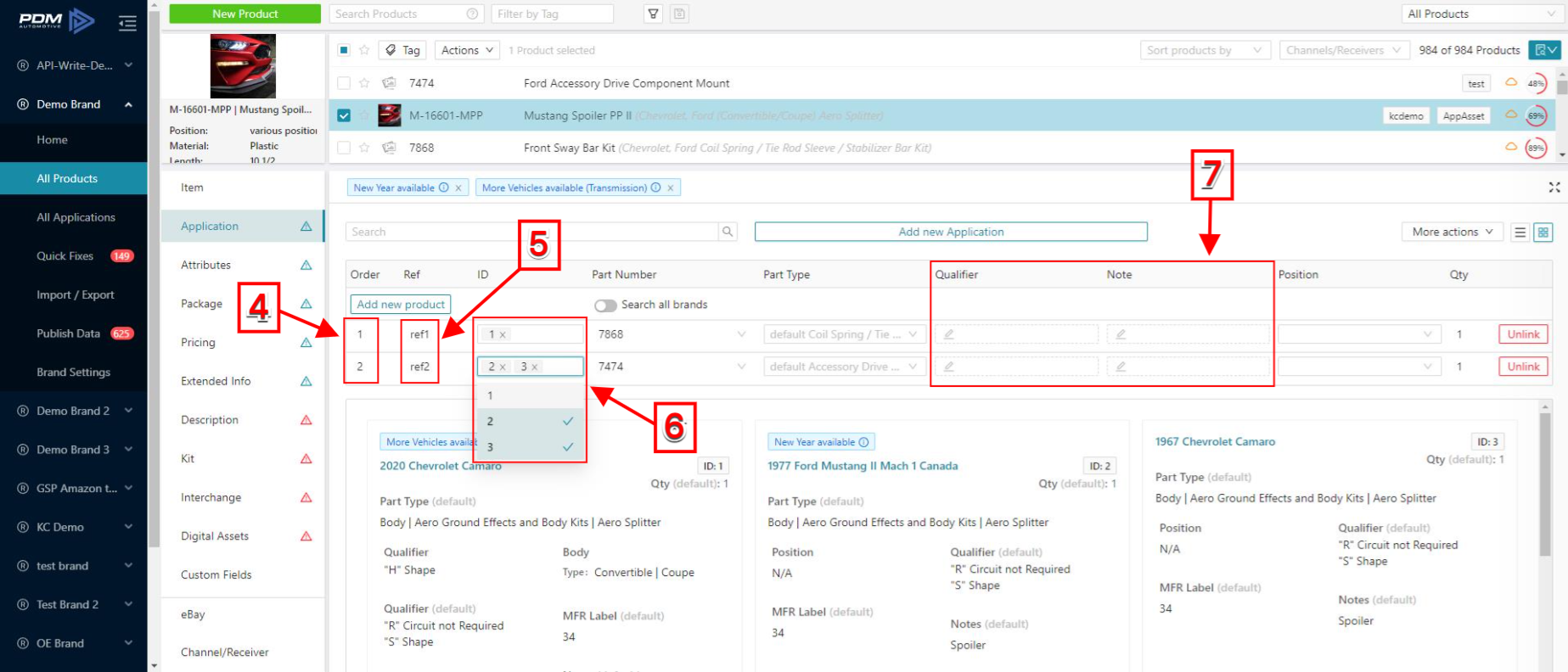1568x672 pixels.
Task: Deselect option 2 in the ID dropdown
Action: point(531,421)
